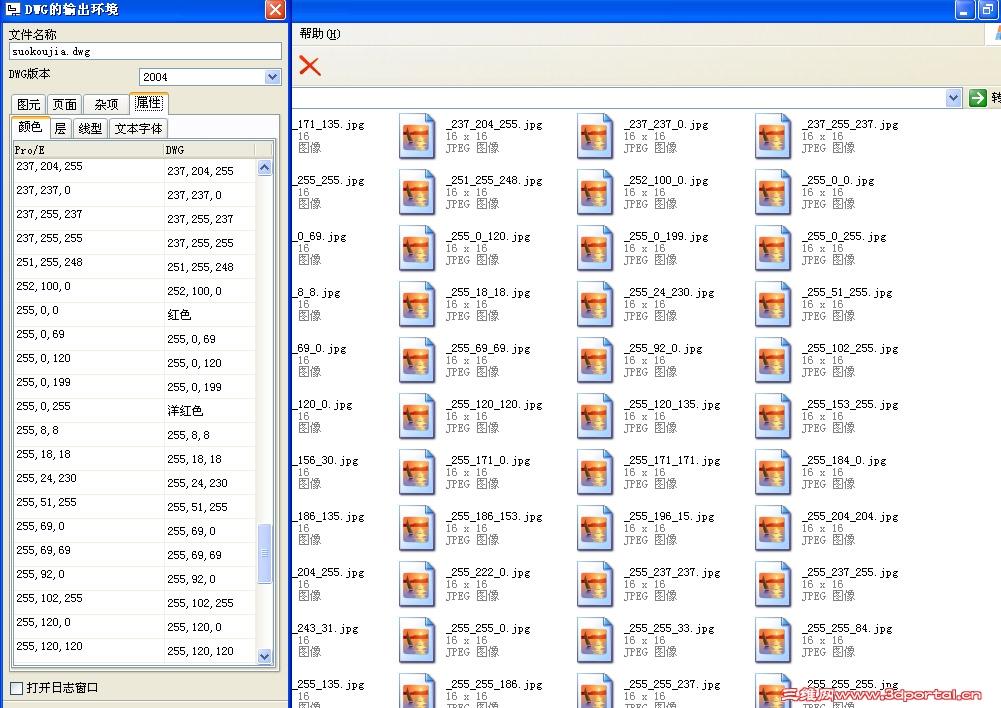Click DWG value 255,24,230
This screenshot has height=708, width=1001.
pyautogui.click(x=197, y=483)
